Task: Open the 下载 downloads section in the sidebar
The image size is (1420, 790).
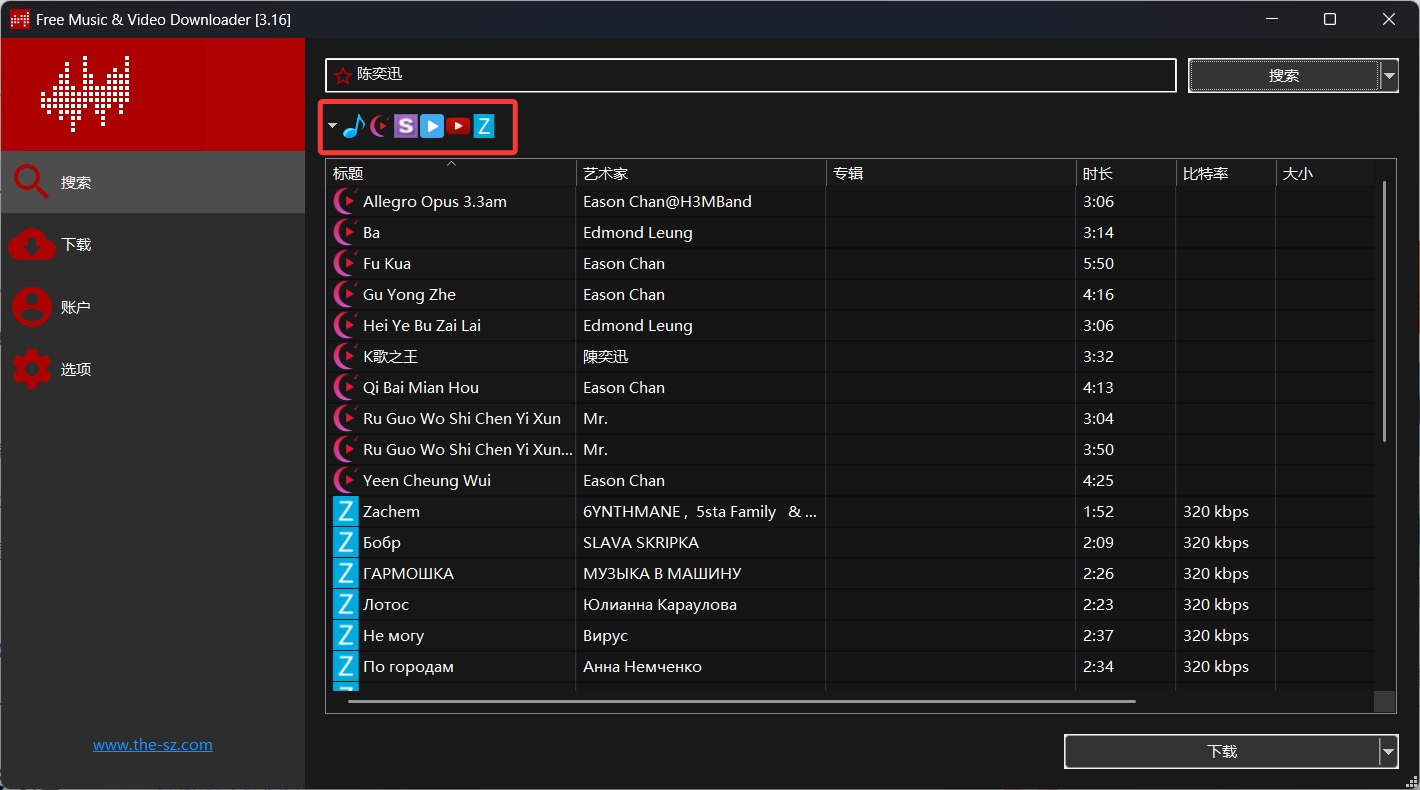Action: [152, 245]
